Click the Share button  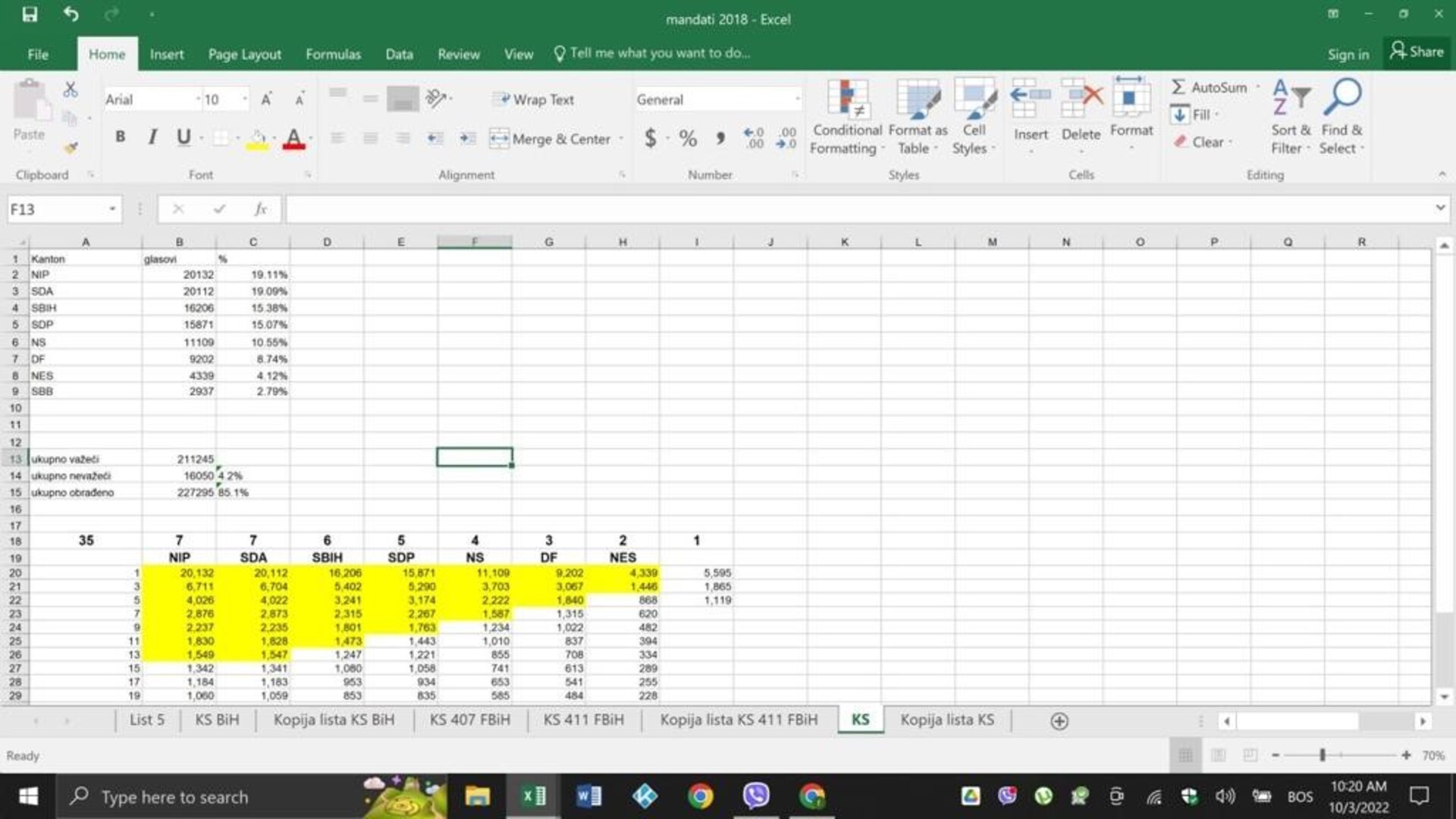[1417, 52]
